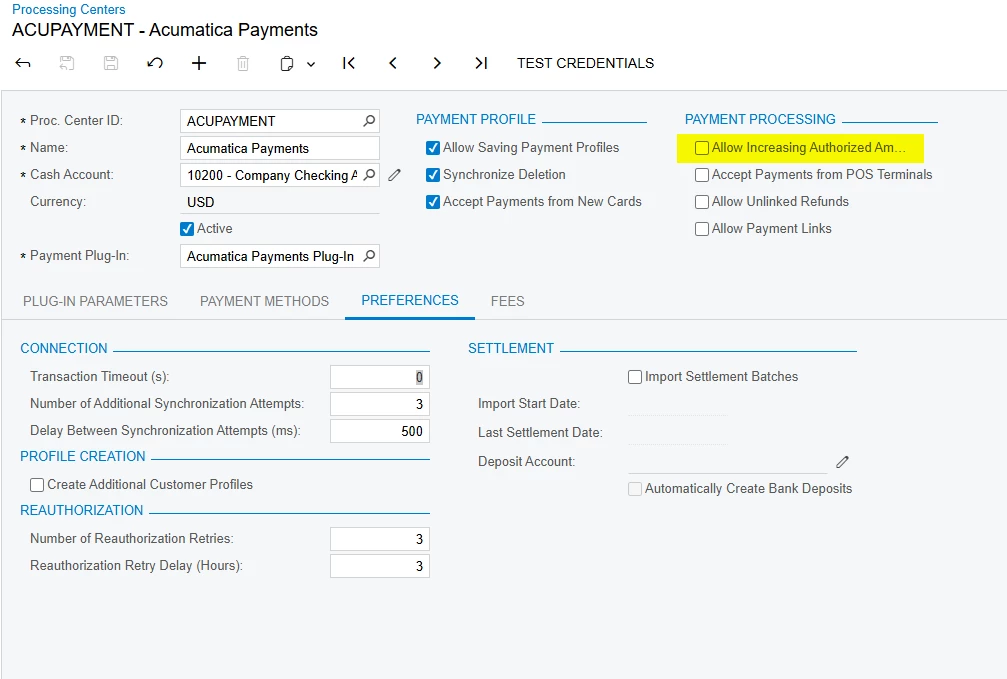Switch to the FEES tab
This screenshot has width=1007, height=679.
pyautogui.click(x=507, y=301)
